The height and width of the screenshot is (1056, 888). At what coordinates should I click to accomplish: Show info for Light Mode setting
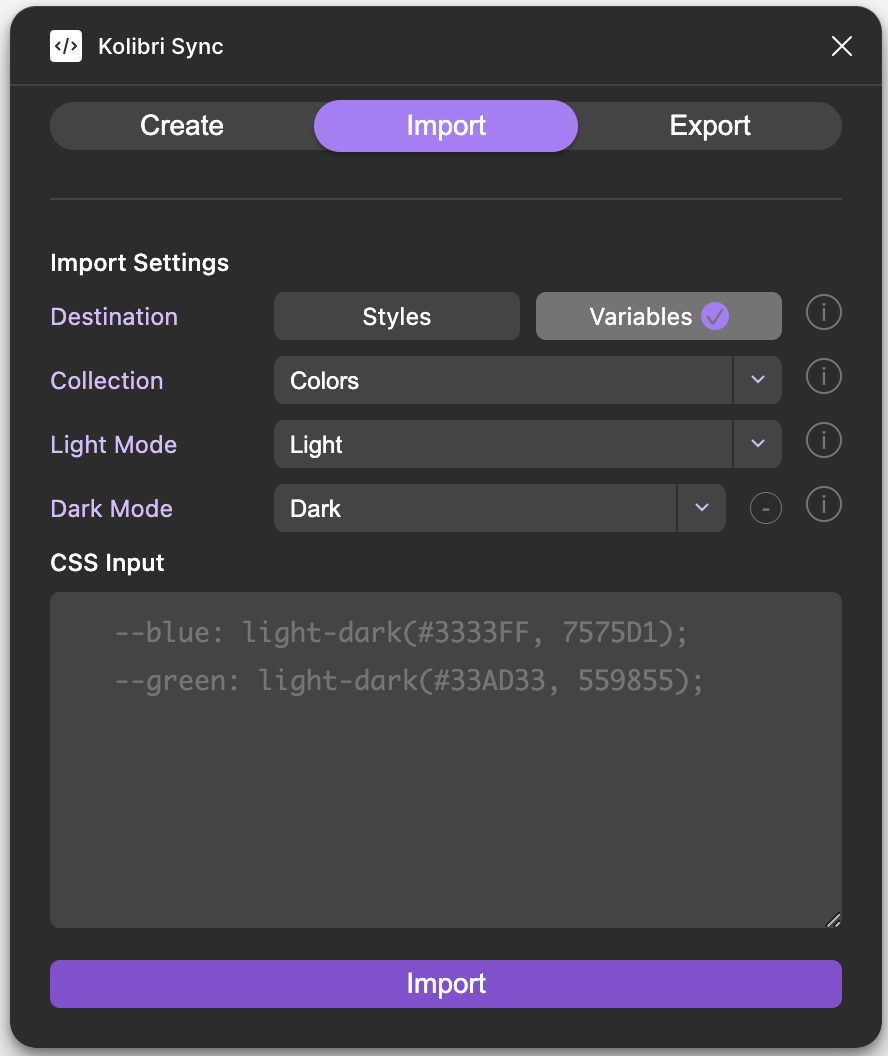click(x=823, y=440)
